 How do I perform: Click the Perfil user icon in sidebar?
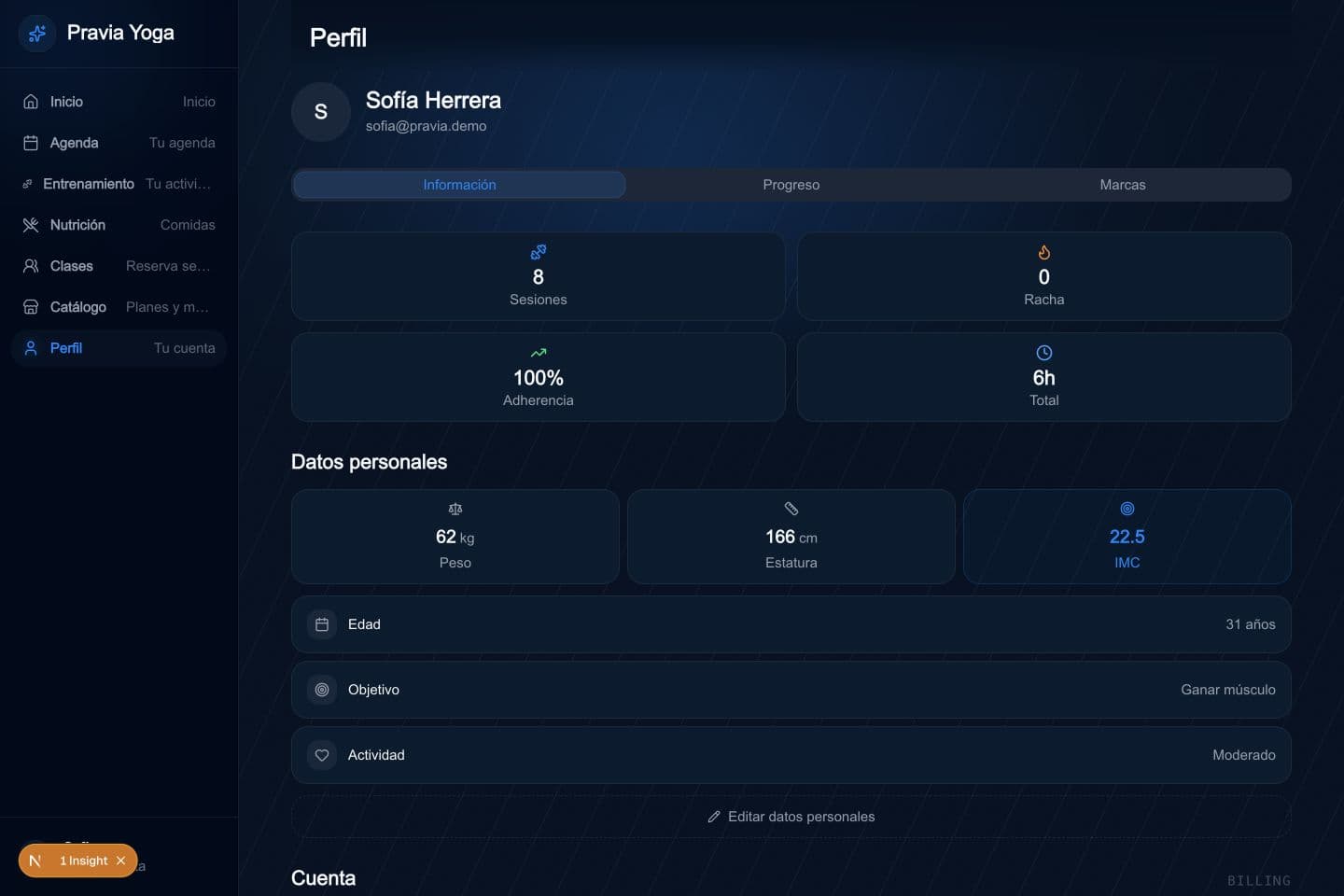[31, 348]
